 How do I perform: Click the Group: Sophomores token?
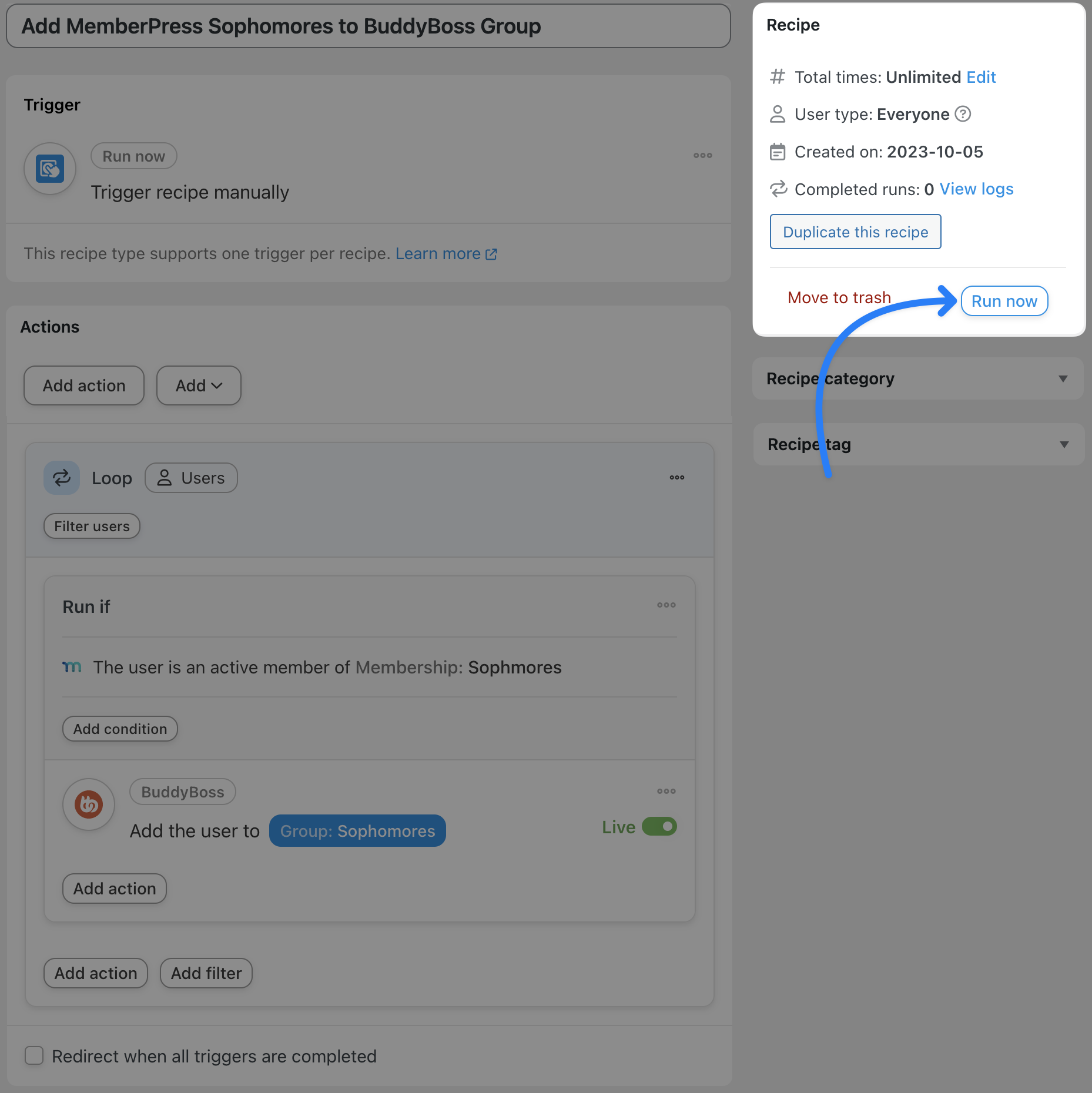357,831
